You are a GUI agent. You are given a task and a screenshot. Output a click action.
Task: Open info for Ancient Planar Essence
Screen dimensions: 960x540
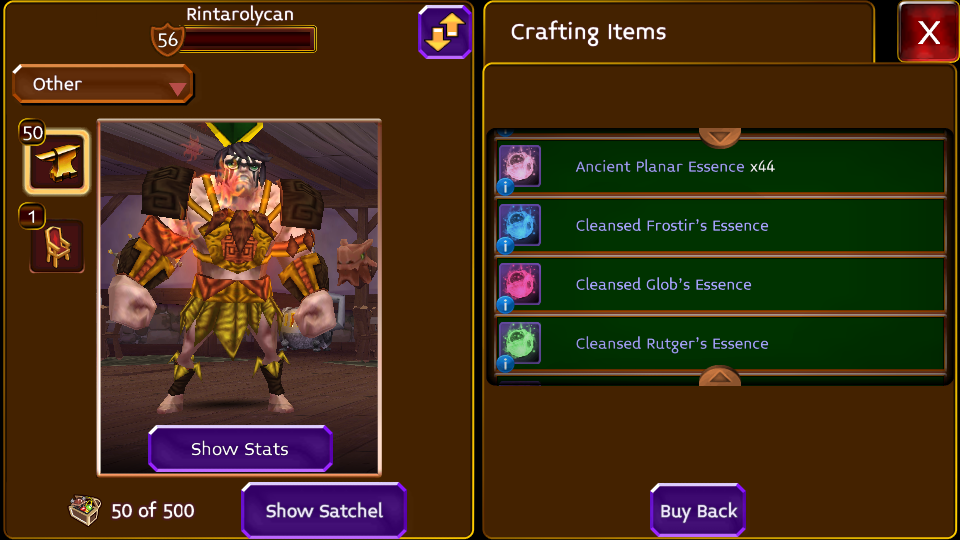pyautogui.click(x=505, y=187)
